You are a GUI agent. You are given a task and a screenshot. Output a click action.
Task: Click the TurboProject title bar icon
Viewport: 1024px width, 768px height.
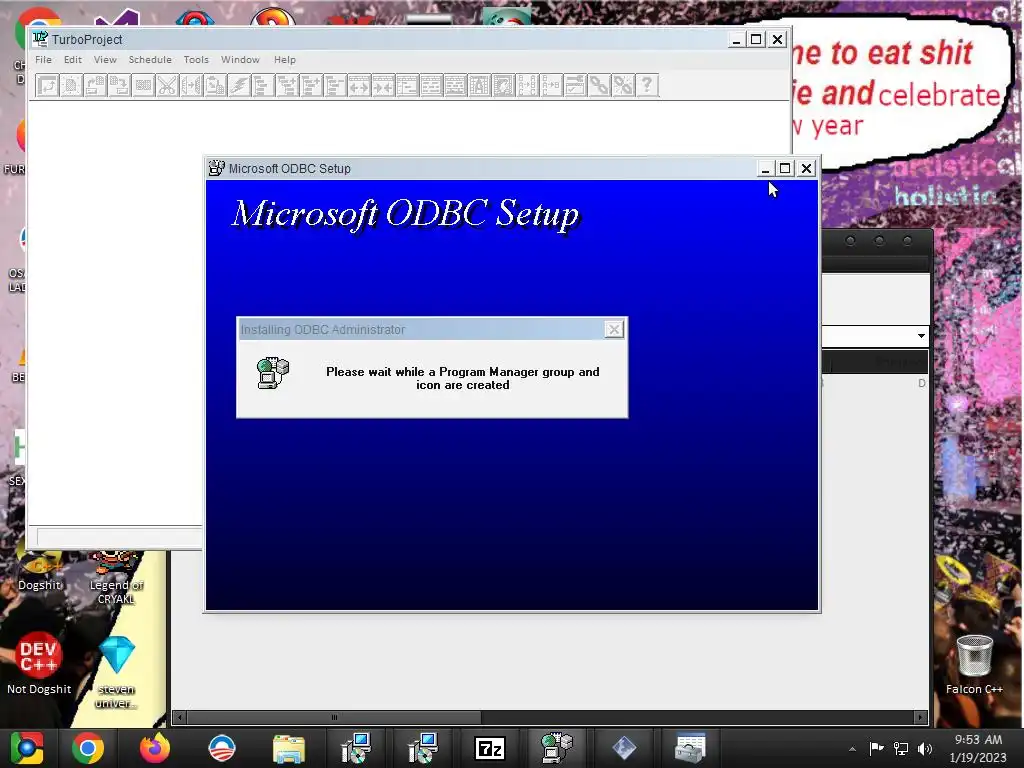click(x=40, y=39)
